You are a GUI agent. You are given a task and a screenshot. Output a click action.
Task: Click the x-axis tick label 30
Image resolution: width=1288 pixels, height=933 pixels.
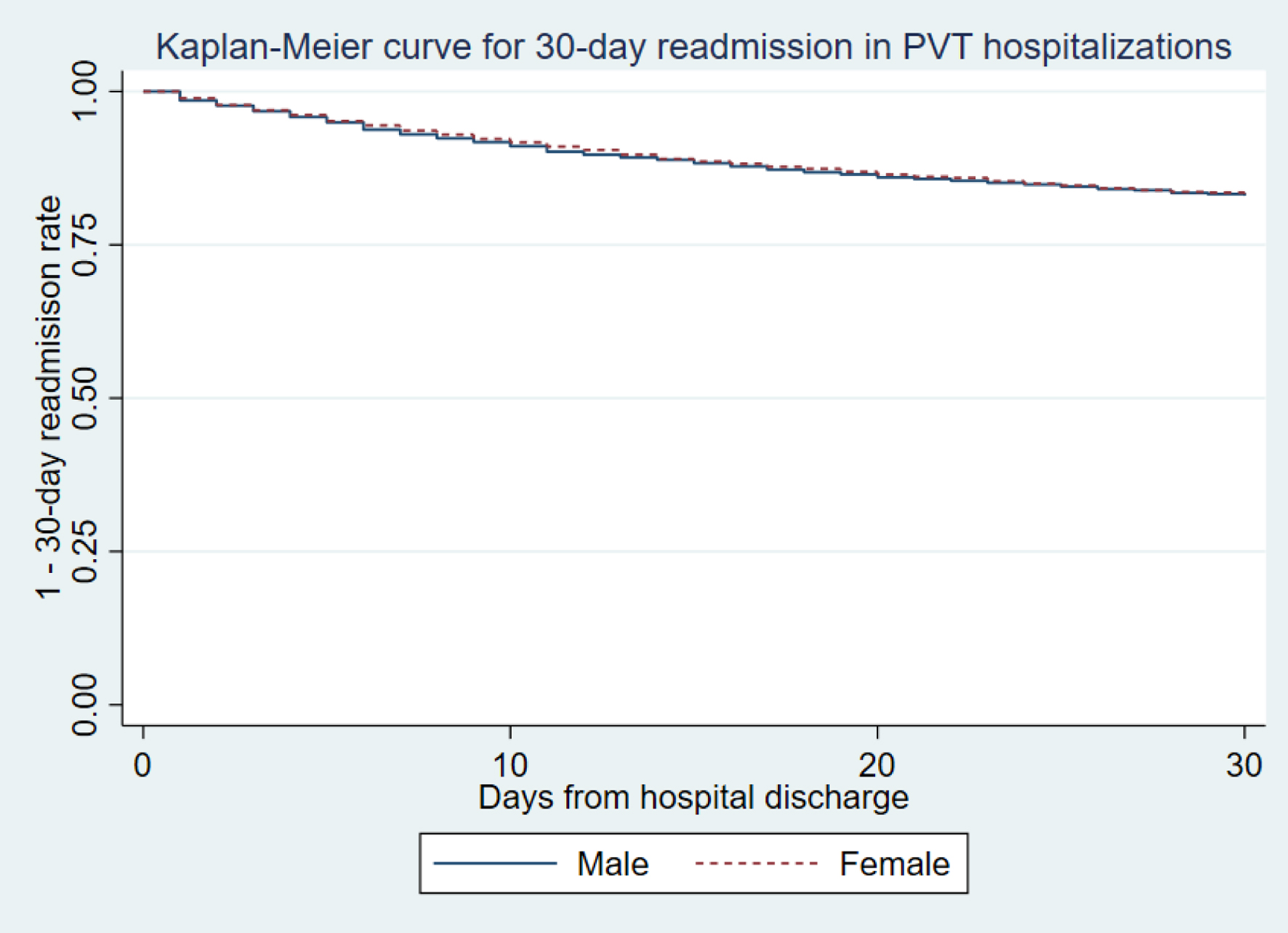pyautogui.click(x=1244, y=765)
